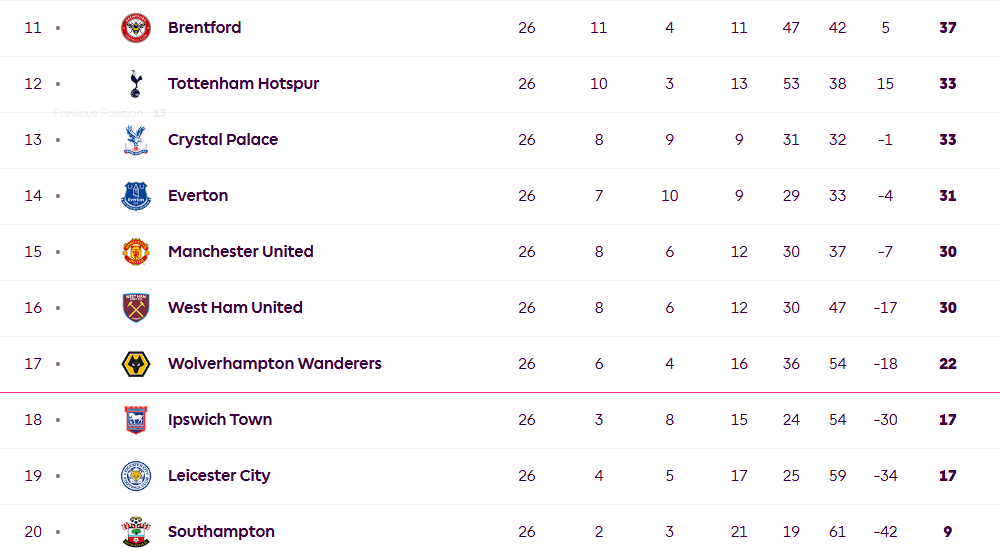Click the Manchester United crest
This screenshot has width=1000, height=554.
tap(135, 252)
